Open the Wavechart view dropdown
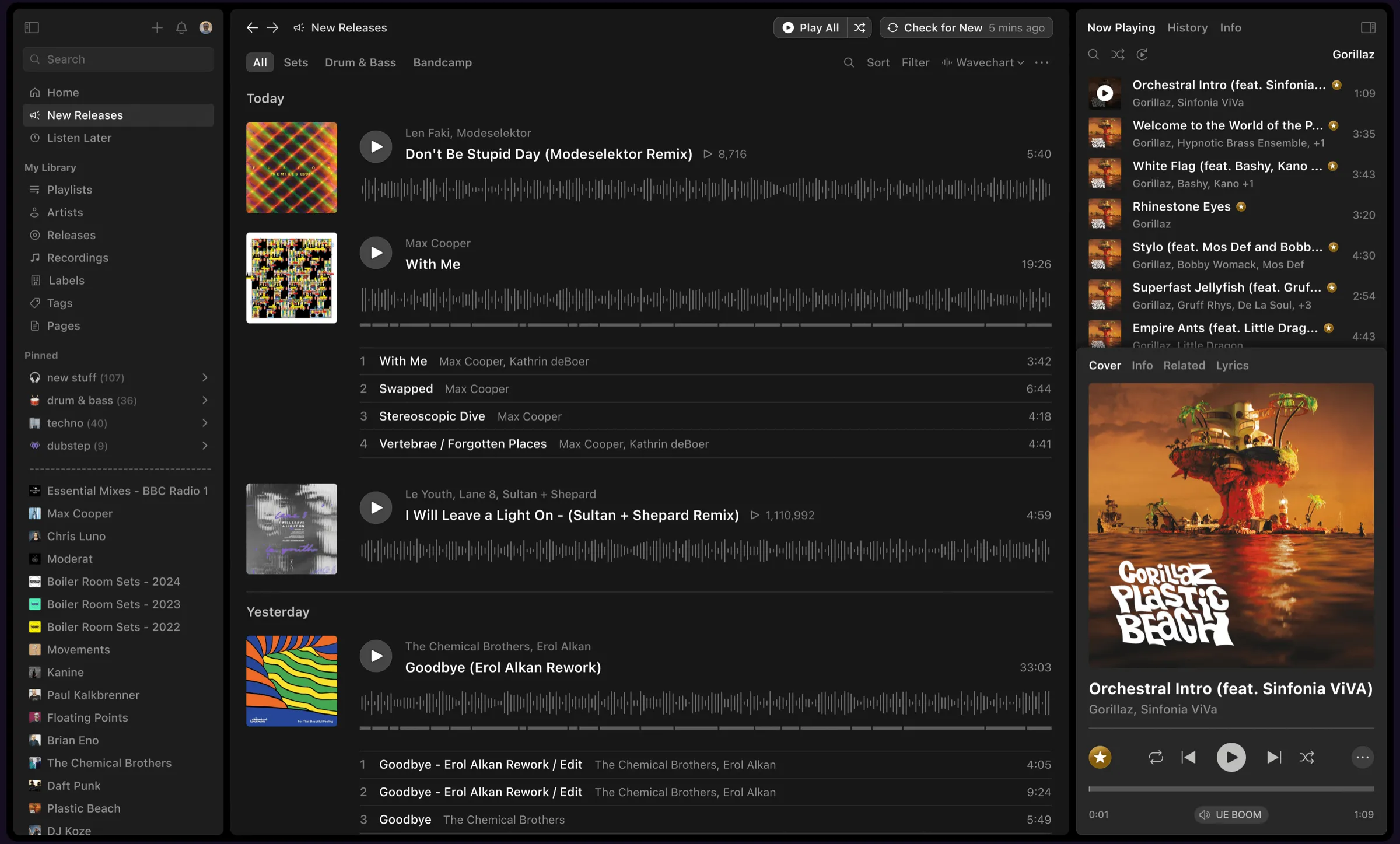Image resolution: width=1400 pixels, height=844 pixels. coord(983,62)
